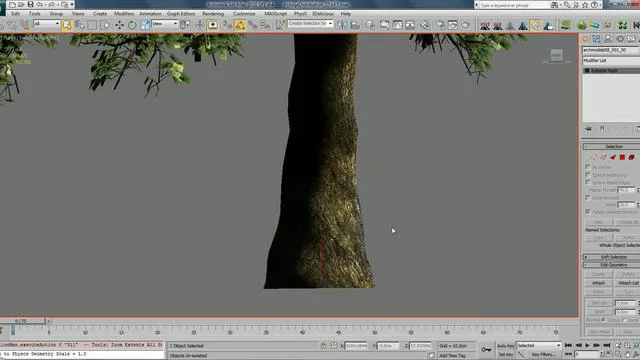Screen dimensions: 640x360
Task: Click the Save File quick-access icon
Action: tap(30, 4)
